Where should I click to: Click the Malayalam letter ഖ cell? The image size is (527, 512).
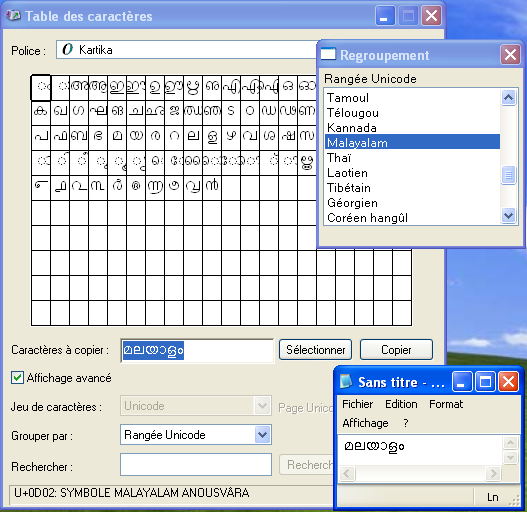coord(60,113)
